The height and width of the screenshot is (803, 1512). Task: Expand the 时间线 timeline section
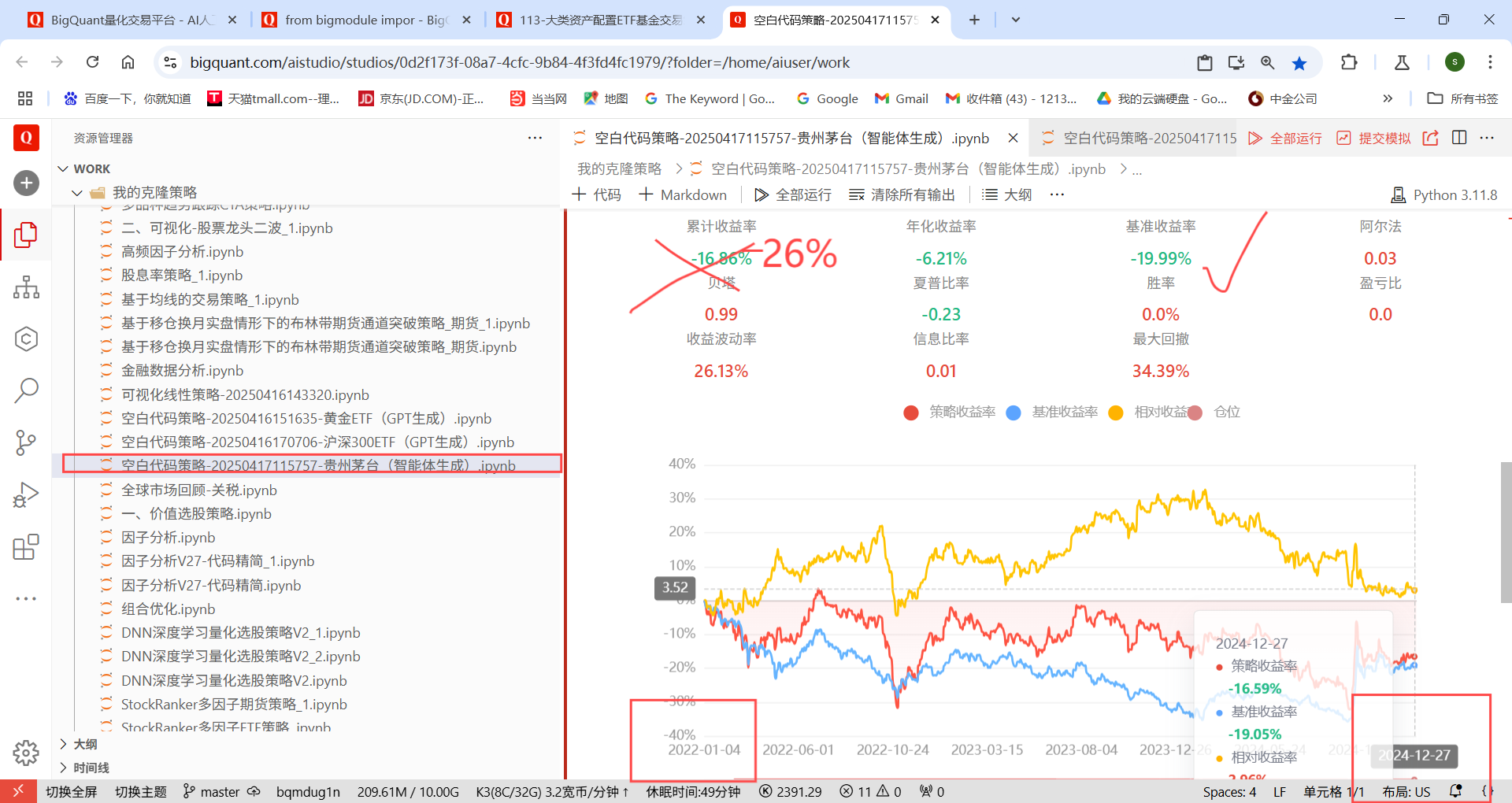tap(91, 768)
